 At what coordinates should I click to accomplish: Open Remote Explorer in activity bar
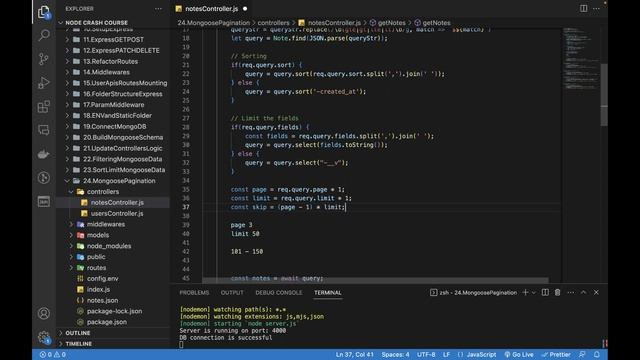point(44,130)
